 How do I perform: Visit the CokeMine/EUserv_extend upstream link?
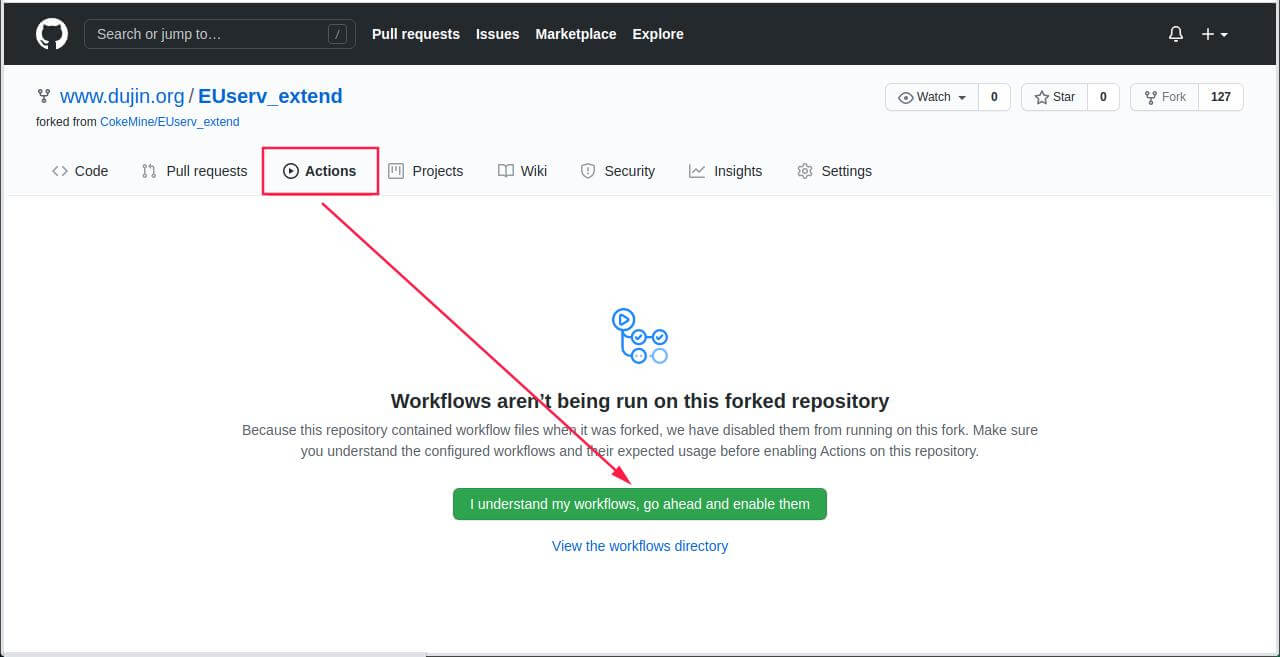[x=169, y=121]
